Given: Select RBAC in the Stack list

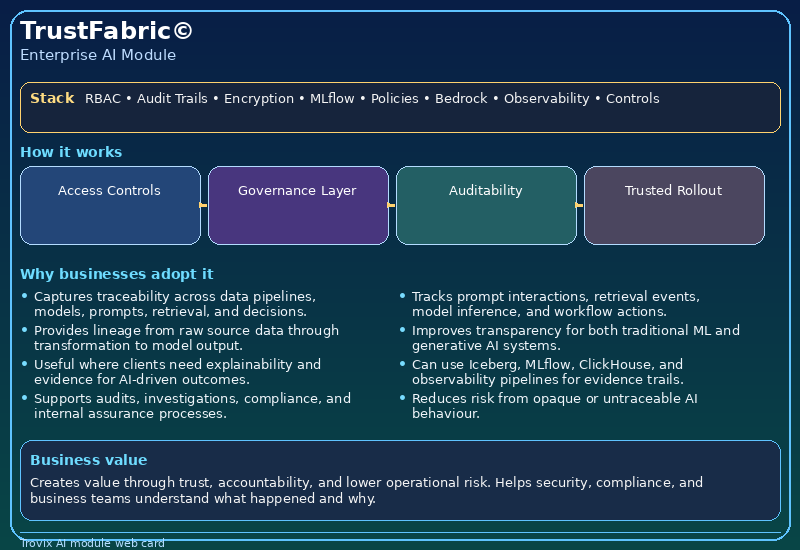Looking at the screenshot, I should coord(103,98).
